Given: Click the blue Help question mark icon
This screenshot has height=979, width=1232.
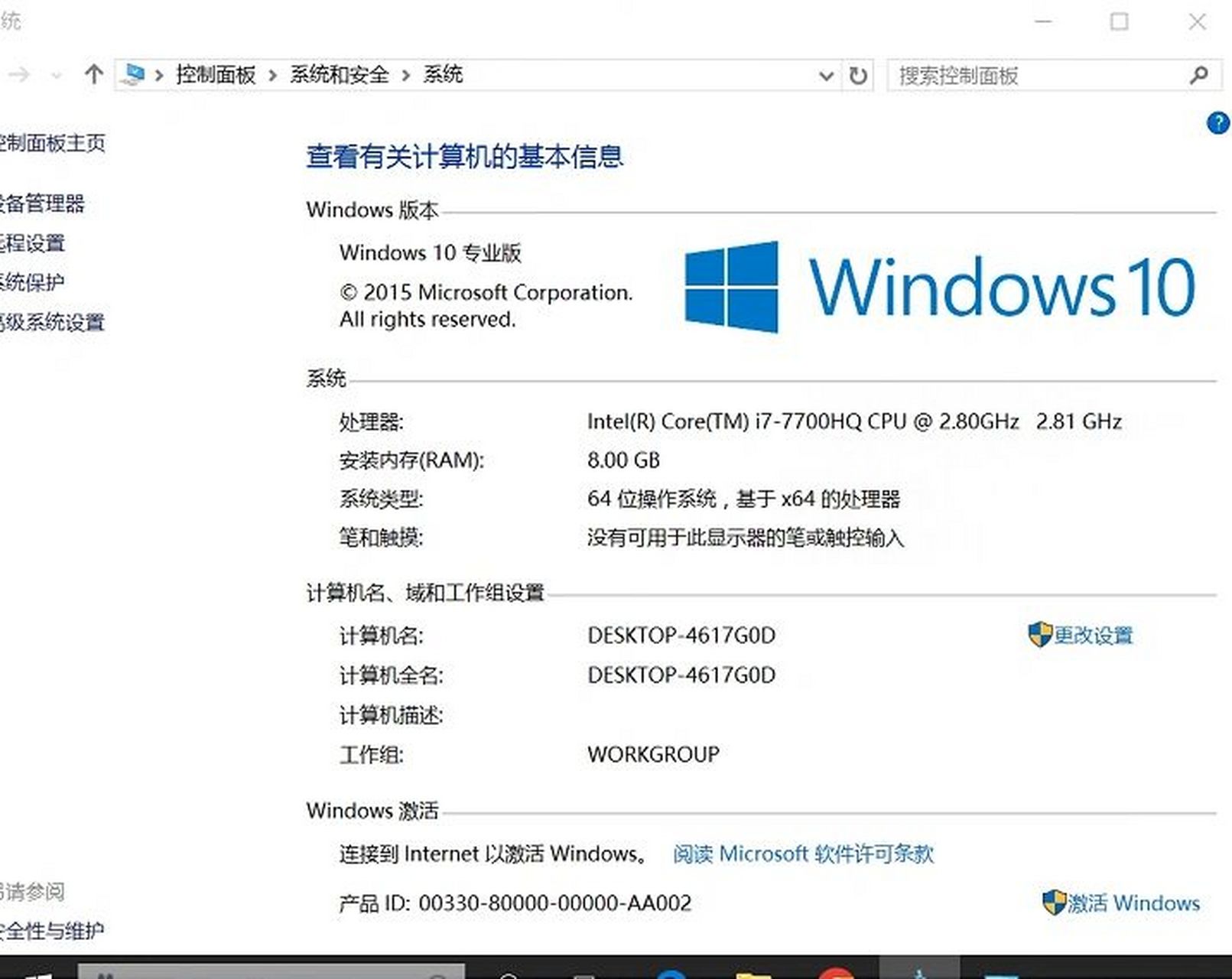Looking at the screenshot, I should (x=1216, y=124).
